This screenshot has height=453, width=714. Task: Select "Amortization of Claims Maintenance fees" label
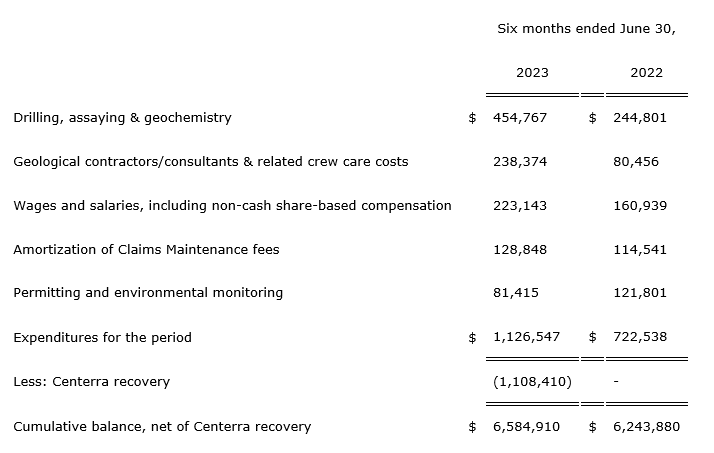pyautogui.click(x=146, y=249)
